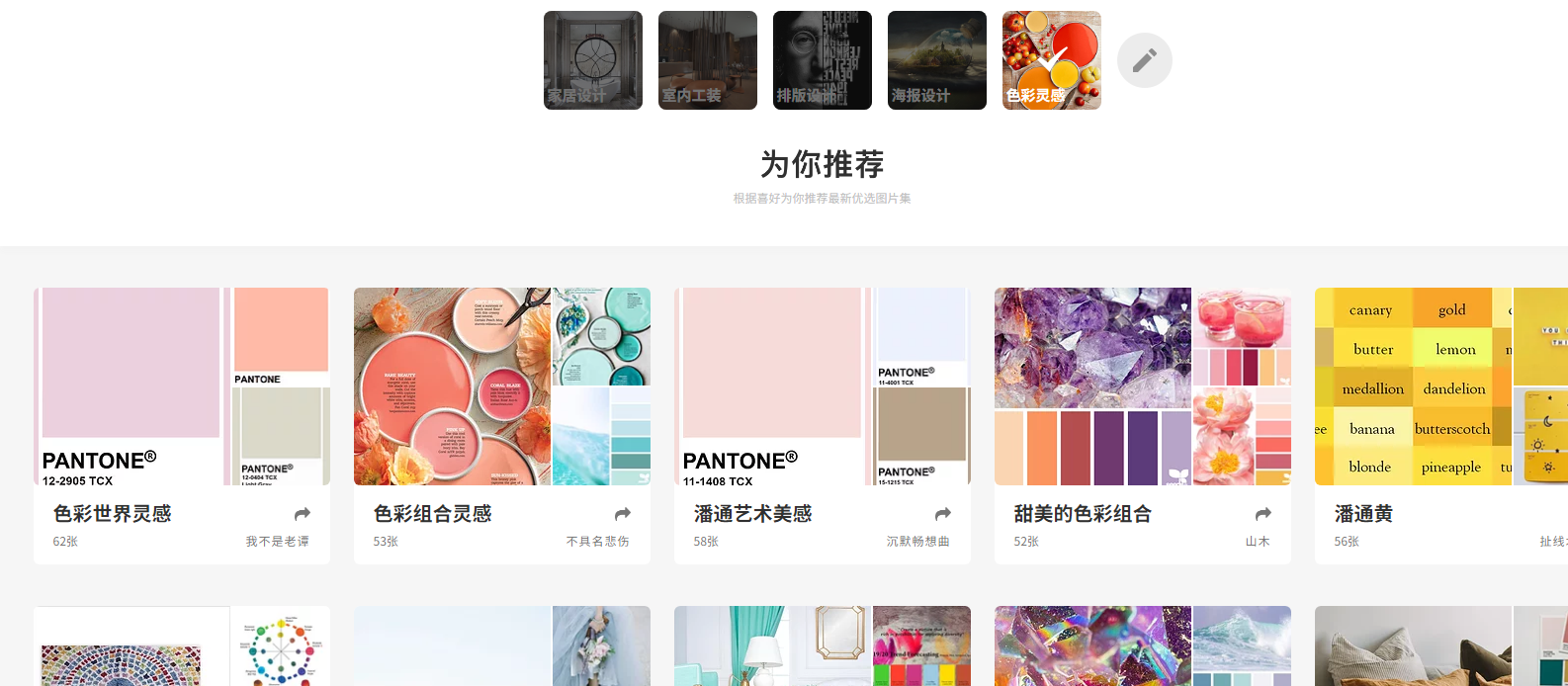Open the mosaic tile image in the second row
1568x686 pixels.
click(131, 646)
